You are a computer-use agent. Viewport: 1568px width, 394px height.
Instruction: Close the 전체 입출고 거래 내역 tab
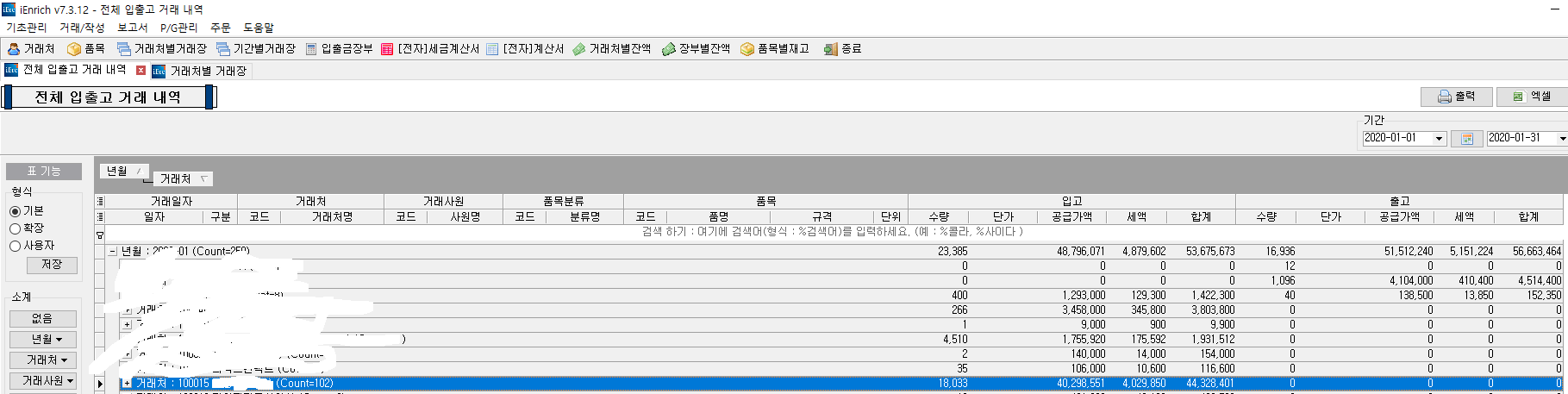coord(141,71)
